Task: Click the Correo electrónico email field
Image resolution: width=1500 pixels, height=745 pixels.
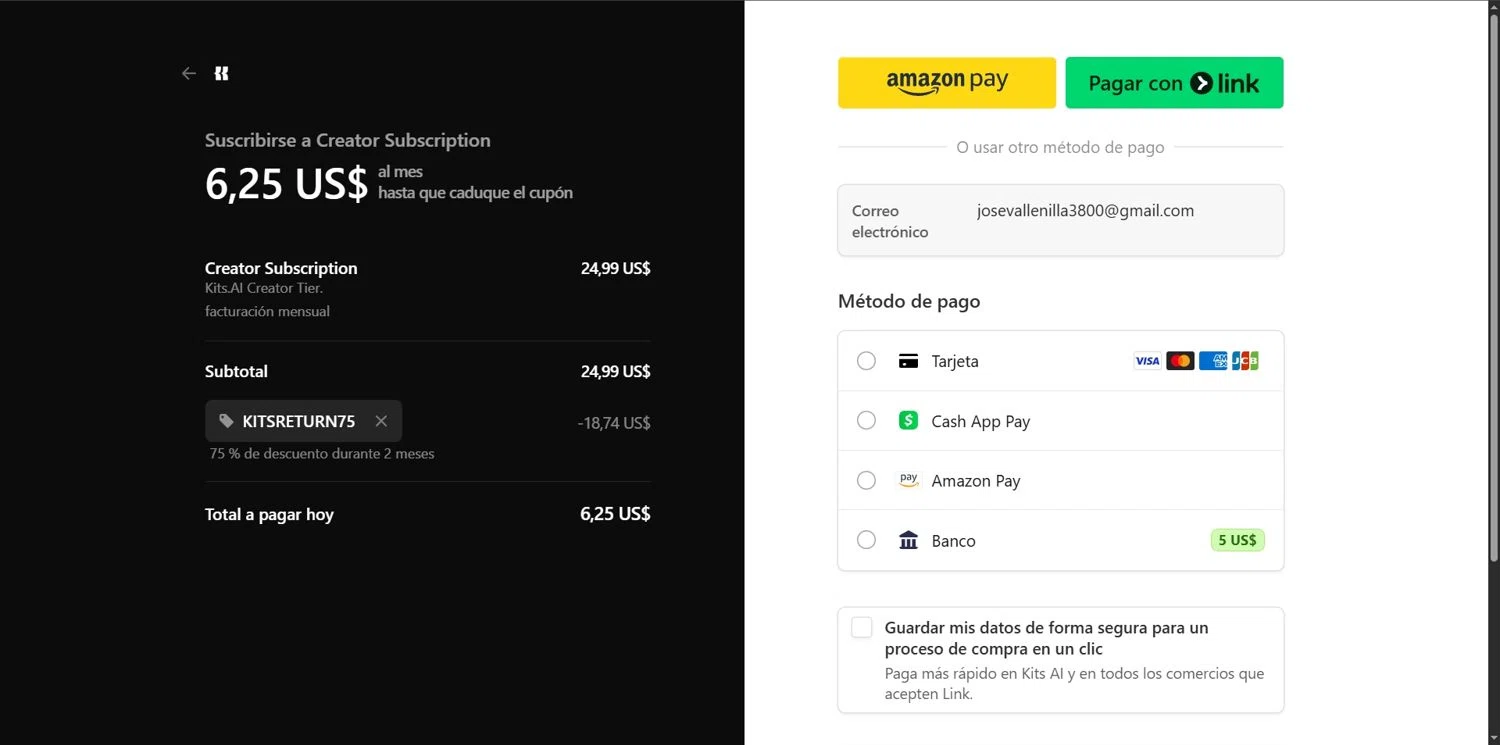Action: click(1060, 220)
